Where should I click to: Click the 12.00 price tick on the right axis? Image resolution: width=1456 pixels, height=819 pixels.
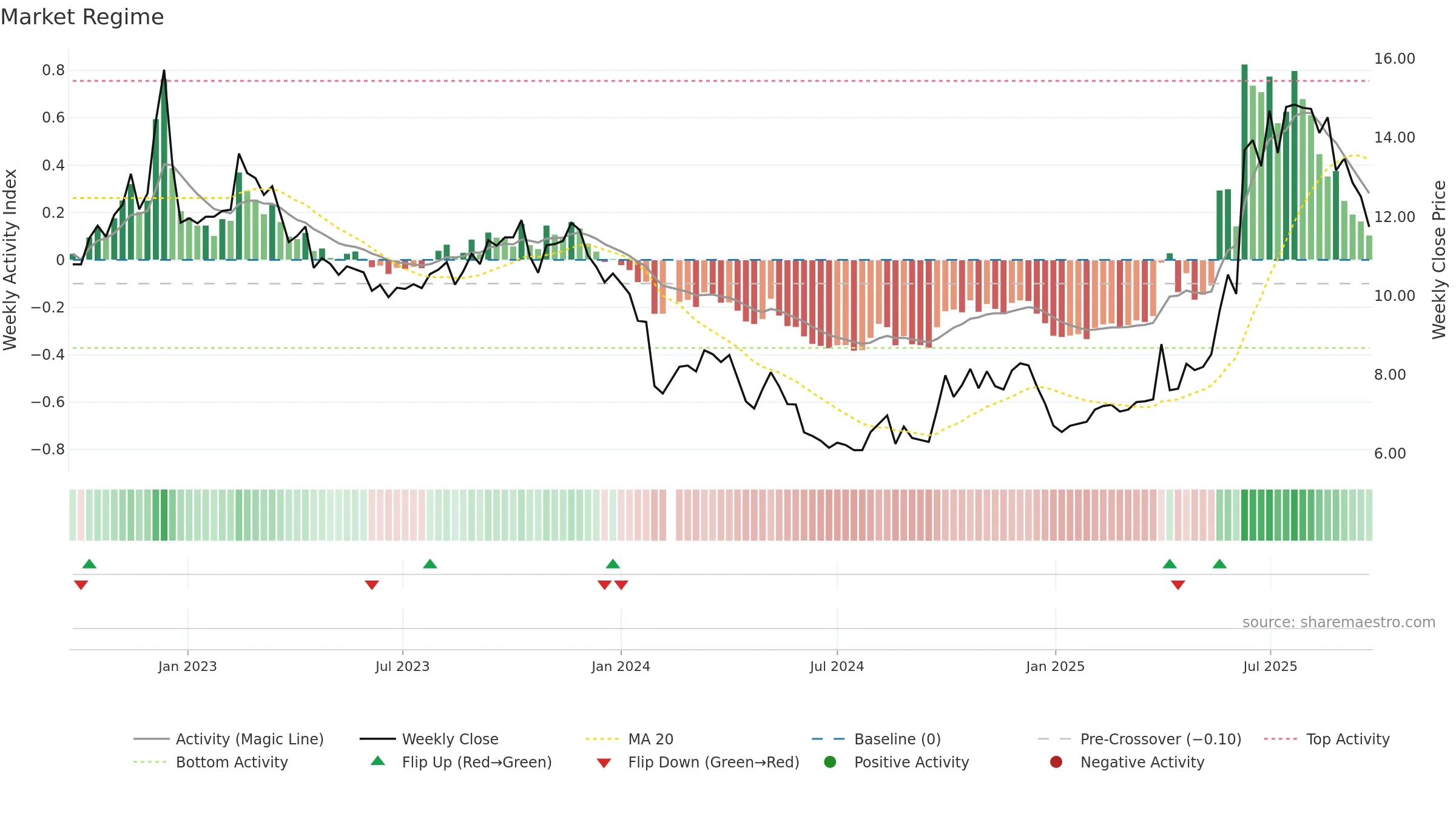(1394, 217)
